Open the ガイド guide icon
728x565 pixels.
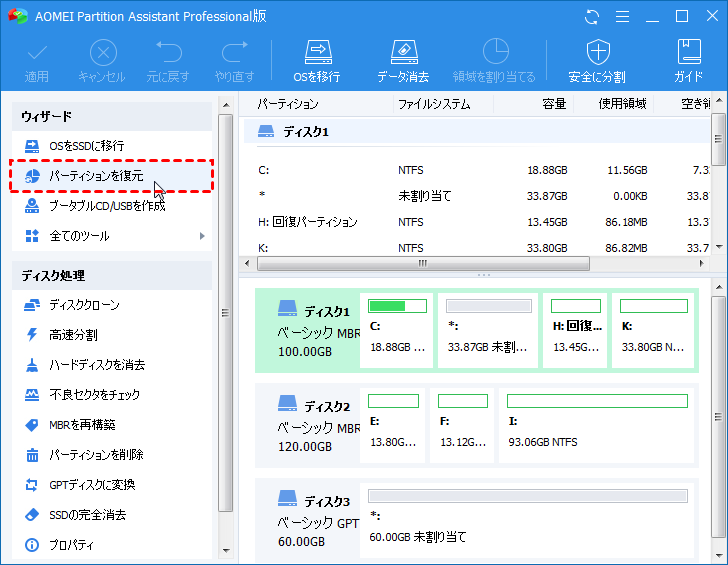(x=689, y=62)
